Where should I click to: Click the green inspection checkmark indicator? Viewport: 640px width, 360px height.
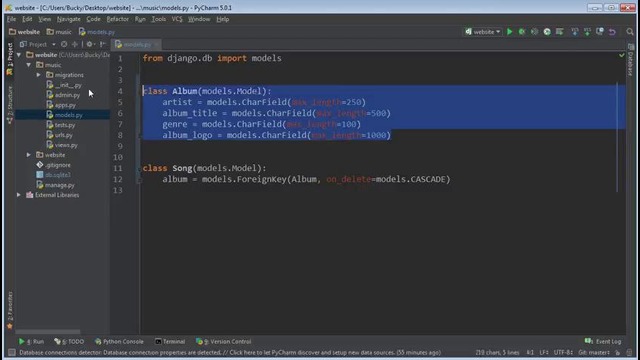click(622, 55)
